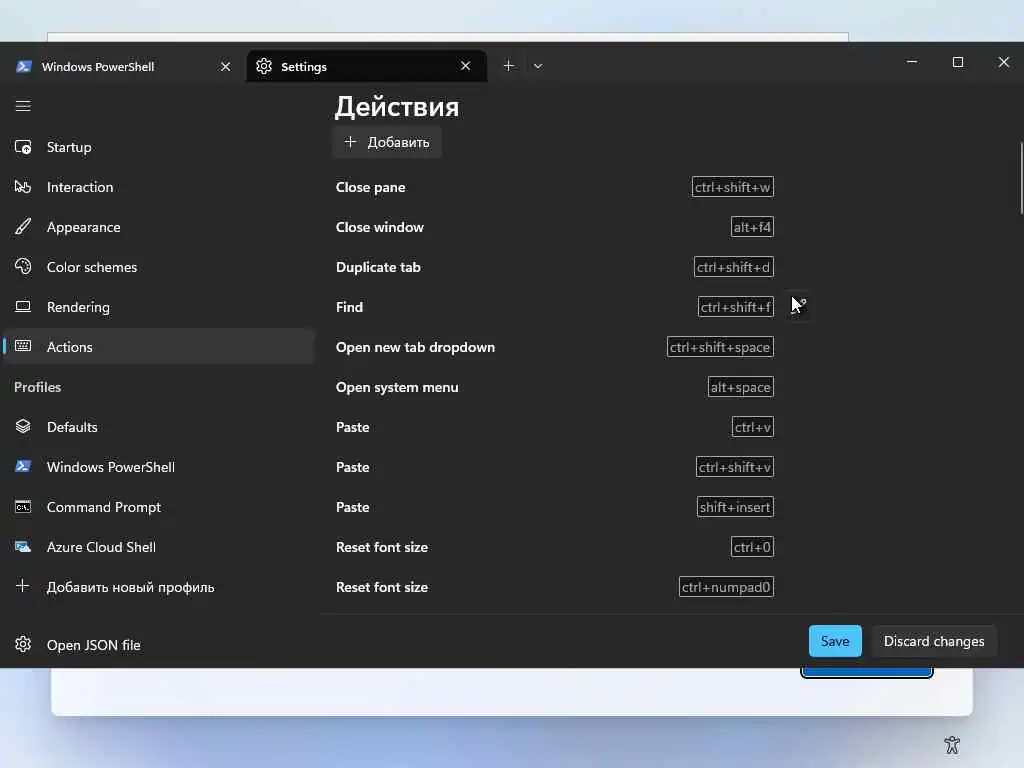Open the Appearance settings page
This screenshot has width=1024, height=768.
pyautogui.click(x=159, y=227)
